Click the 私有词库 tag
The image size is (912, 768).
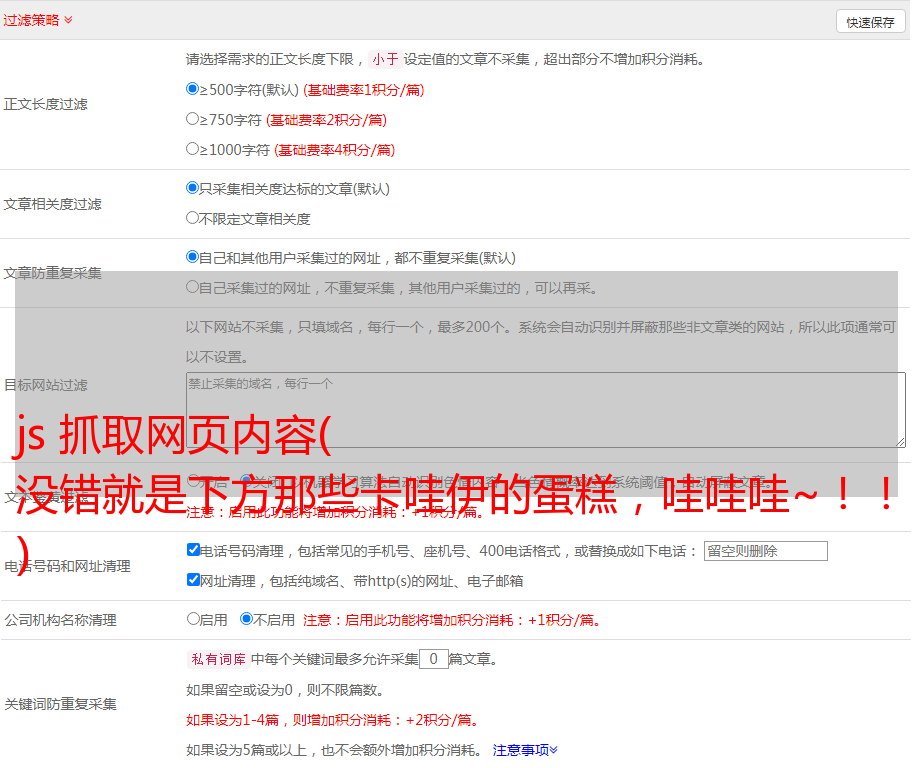(217, 659)
